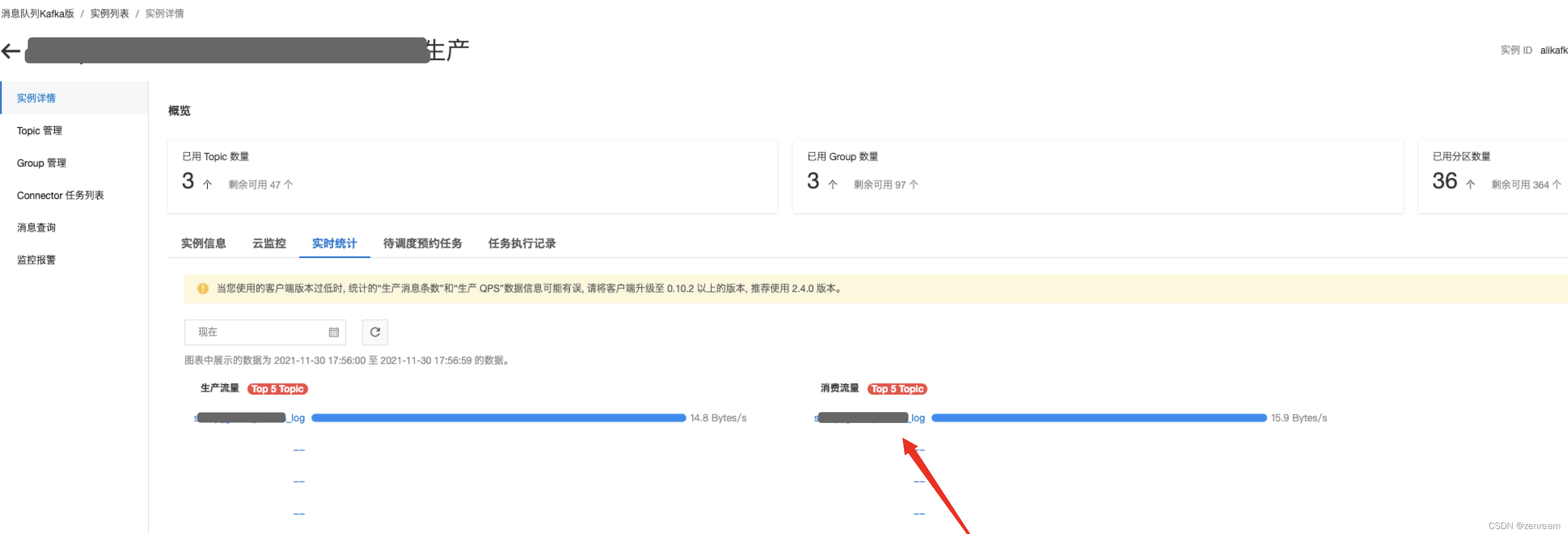Open the 任务执行记录 tab
The image size is (1568, 534).
tap(522, 244)
